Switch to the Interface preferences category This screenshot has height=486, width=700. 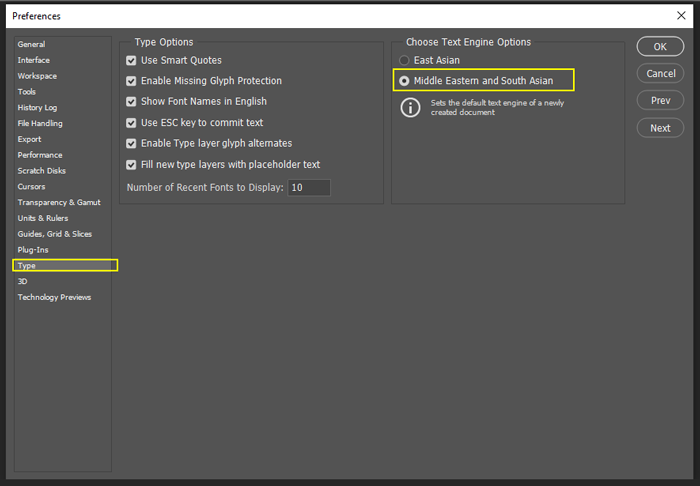pyautogui.click(x=33, y=60)
